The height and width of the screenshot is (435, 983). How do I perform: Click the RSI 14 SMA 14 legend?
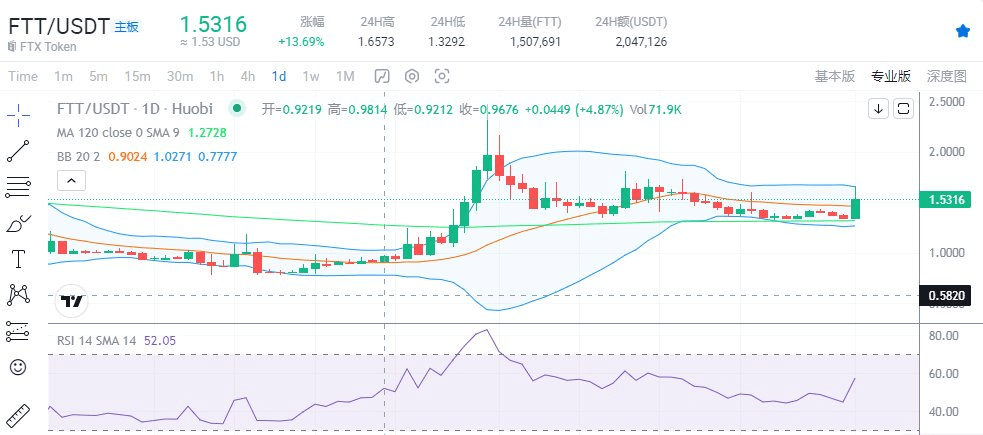point(96,341)
